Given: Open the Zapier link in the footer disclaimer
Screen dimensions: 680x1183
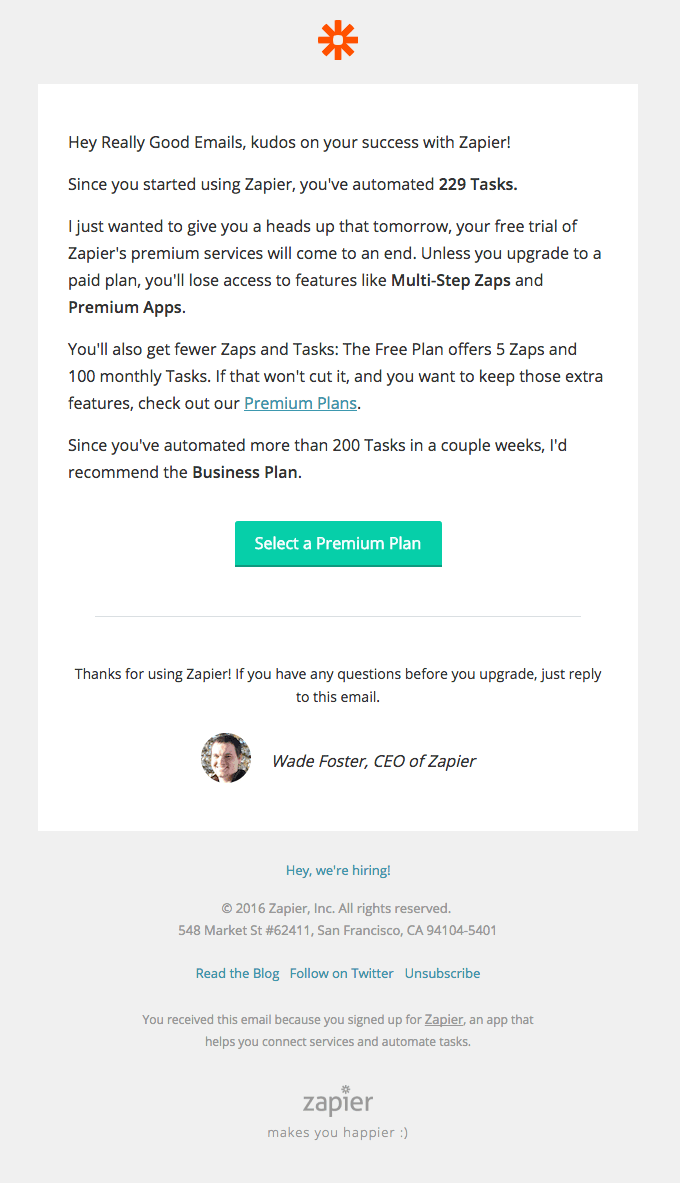Looking at the screenshot, I should tap(443, 1019).
